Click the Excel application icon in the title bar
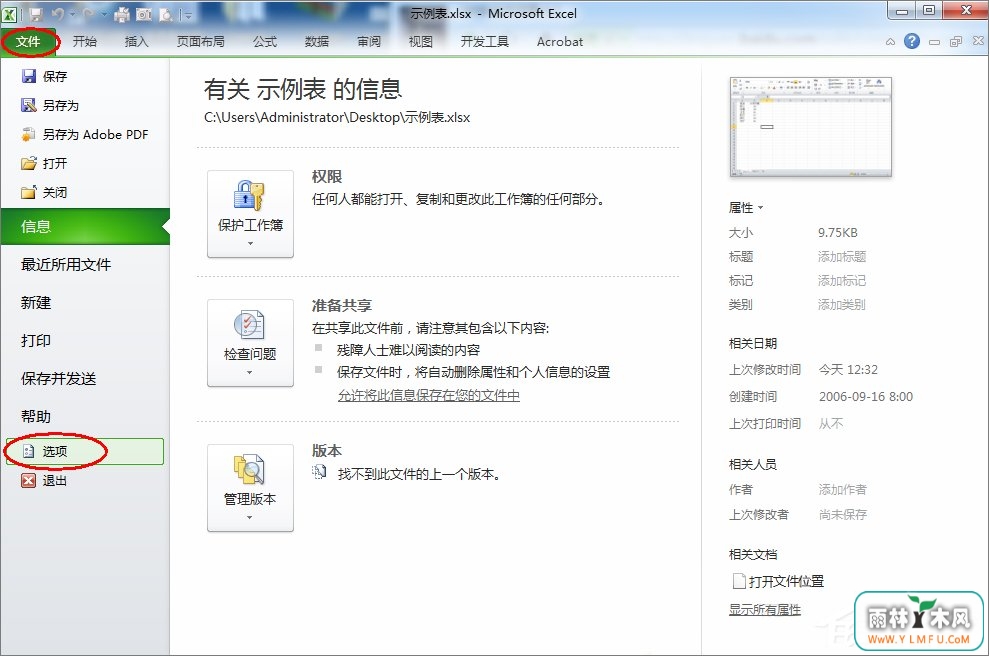 (x=9, y=13)
